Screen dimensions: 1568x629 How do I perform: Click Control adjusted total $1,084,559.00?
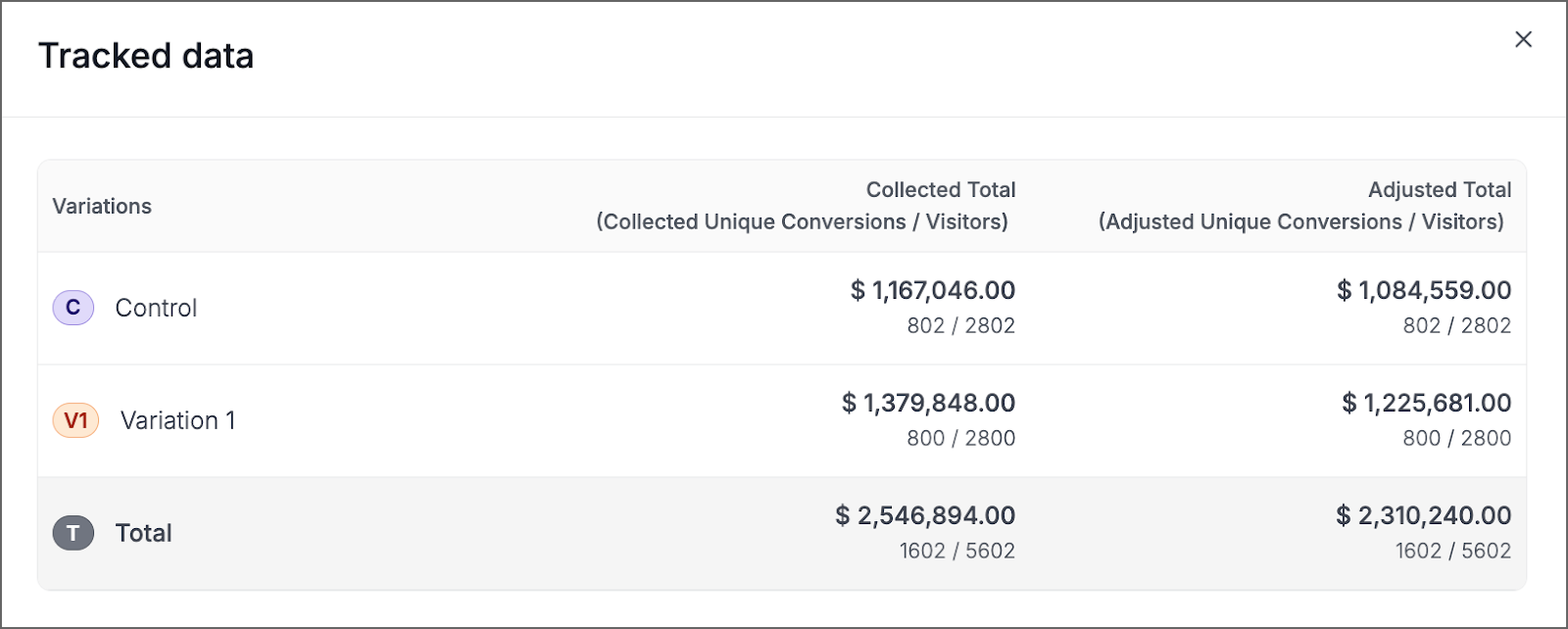pos(1423,290)
